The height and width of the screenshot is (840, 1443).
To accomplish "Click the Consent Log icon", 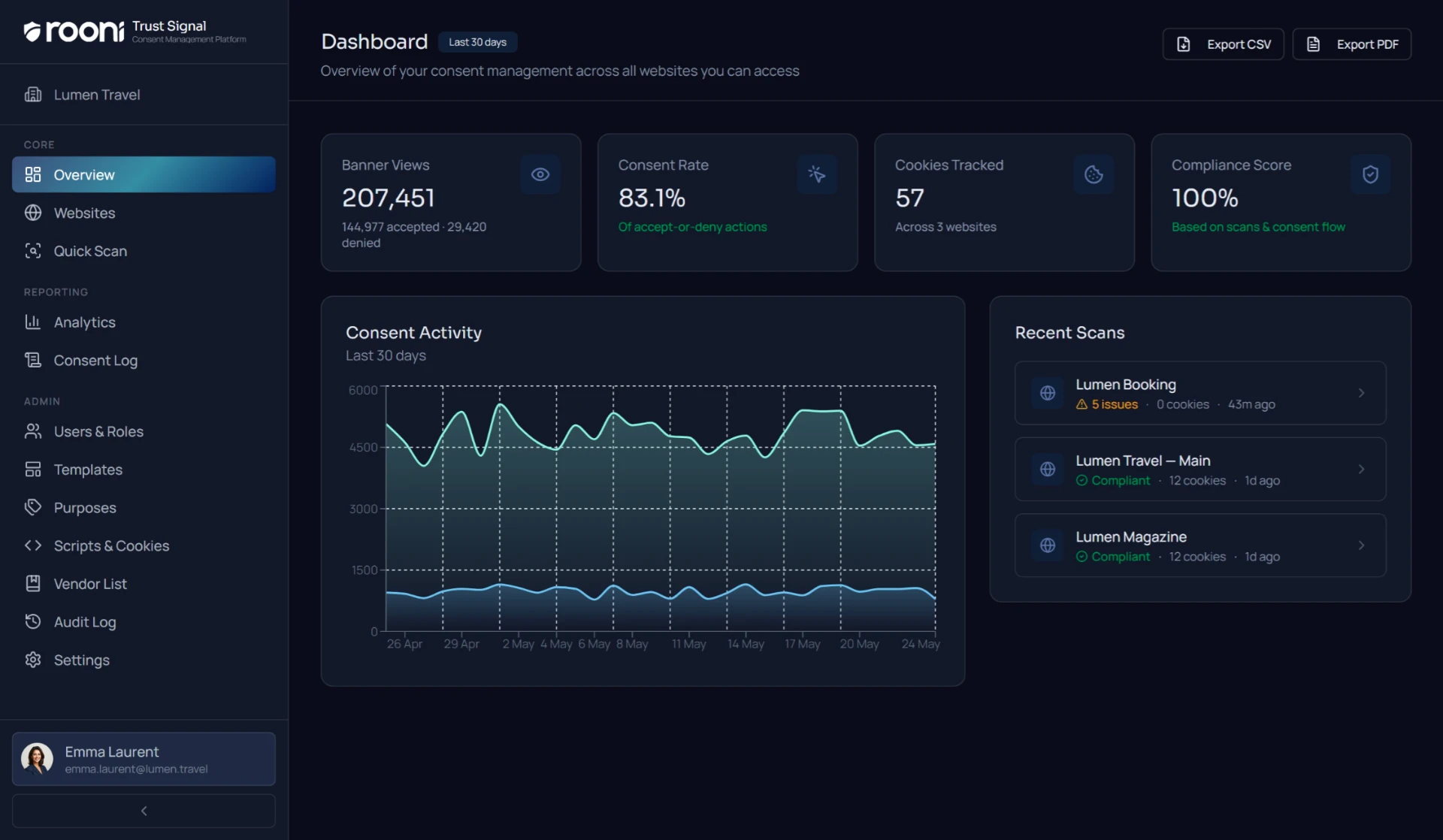I will click(33, 361).
